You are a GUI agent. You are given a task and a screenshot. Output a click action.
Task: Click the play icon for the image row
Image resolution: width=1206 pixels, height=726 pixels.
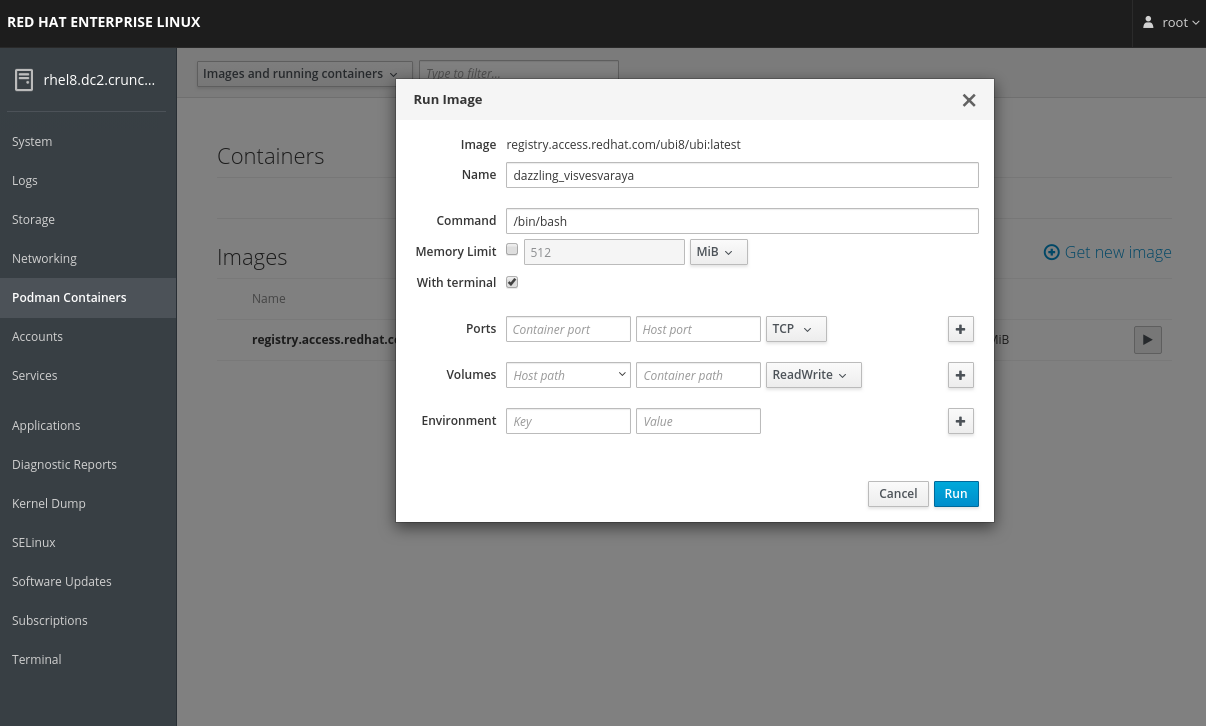(x=1147, y=340)
